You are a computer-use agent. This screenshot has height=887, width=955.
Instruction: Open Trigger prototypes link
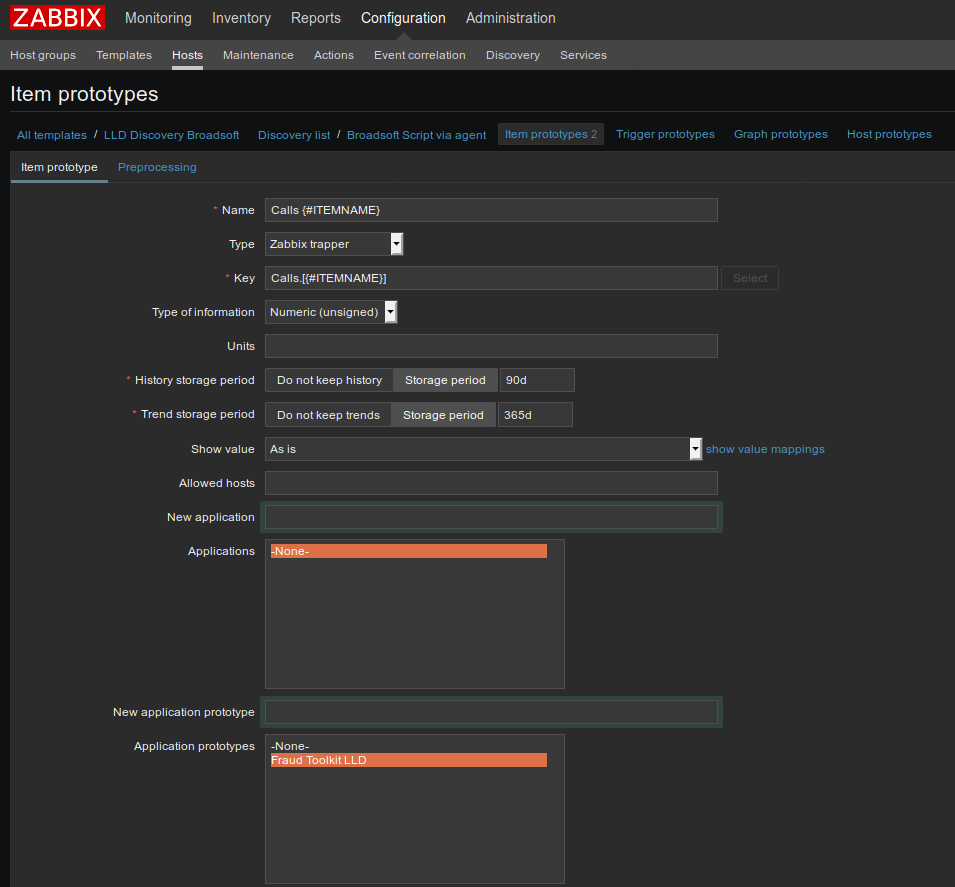click(x=665, y=134)
